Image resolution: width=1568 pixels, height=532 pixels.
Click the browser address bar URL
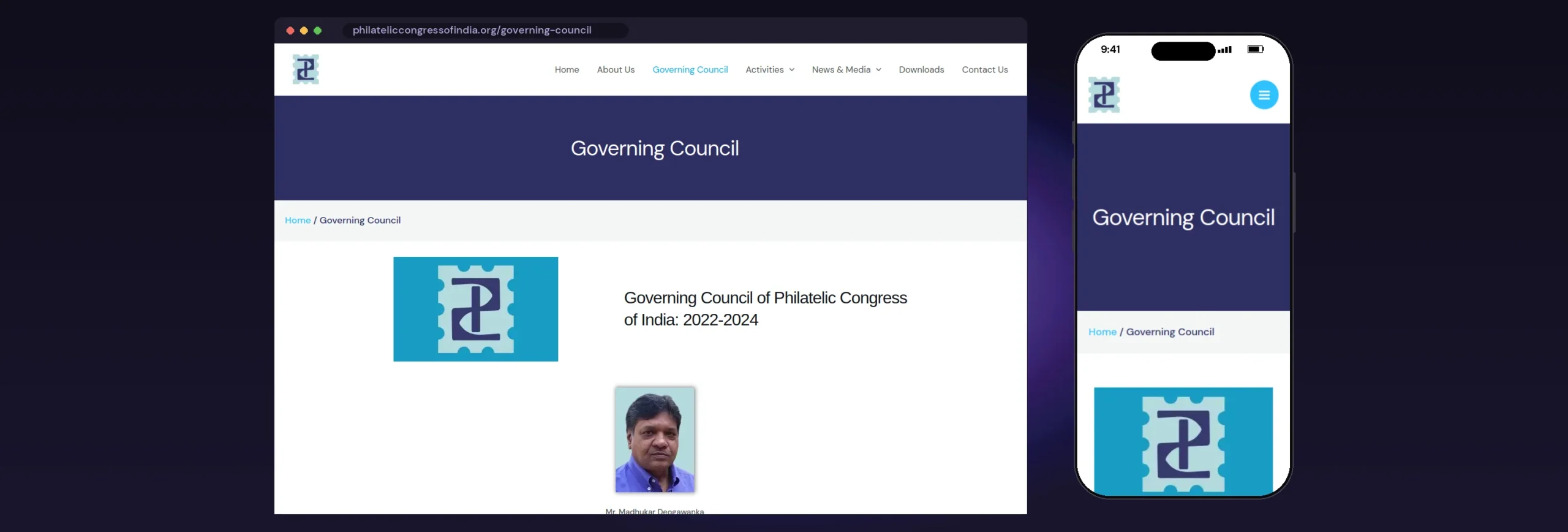pos(472,30)
